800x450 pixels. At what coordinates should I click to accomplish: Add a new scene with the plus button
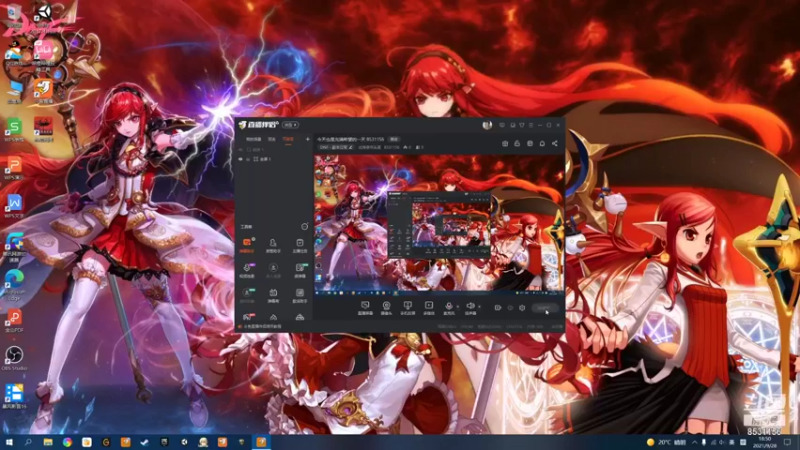tap(308, 139)
